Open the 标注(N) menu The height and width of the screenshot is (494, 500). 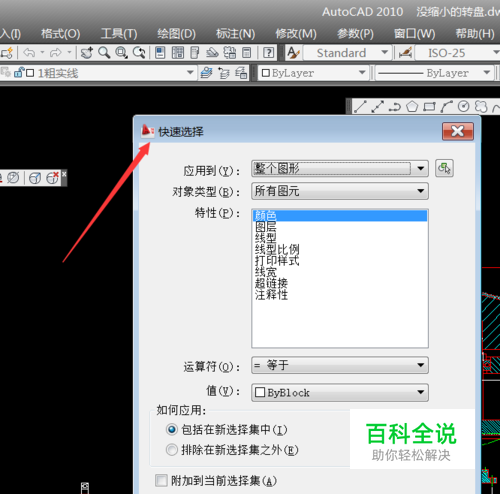pos(235,33)
